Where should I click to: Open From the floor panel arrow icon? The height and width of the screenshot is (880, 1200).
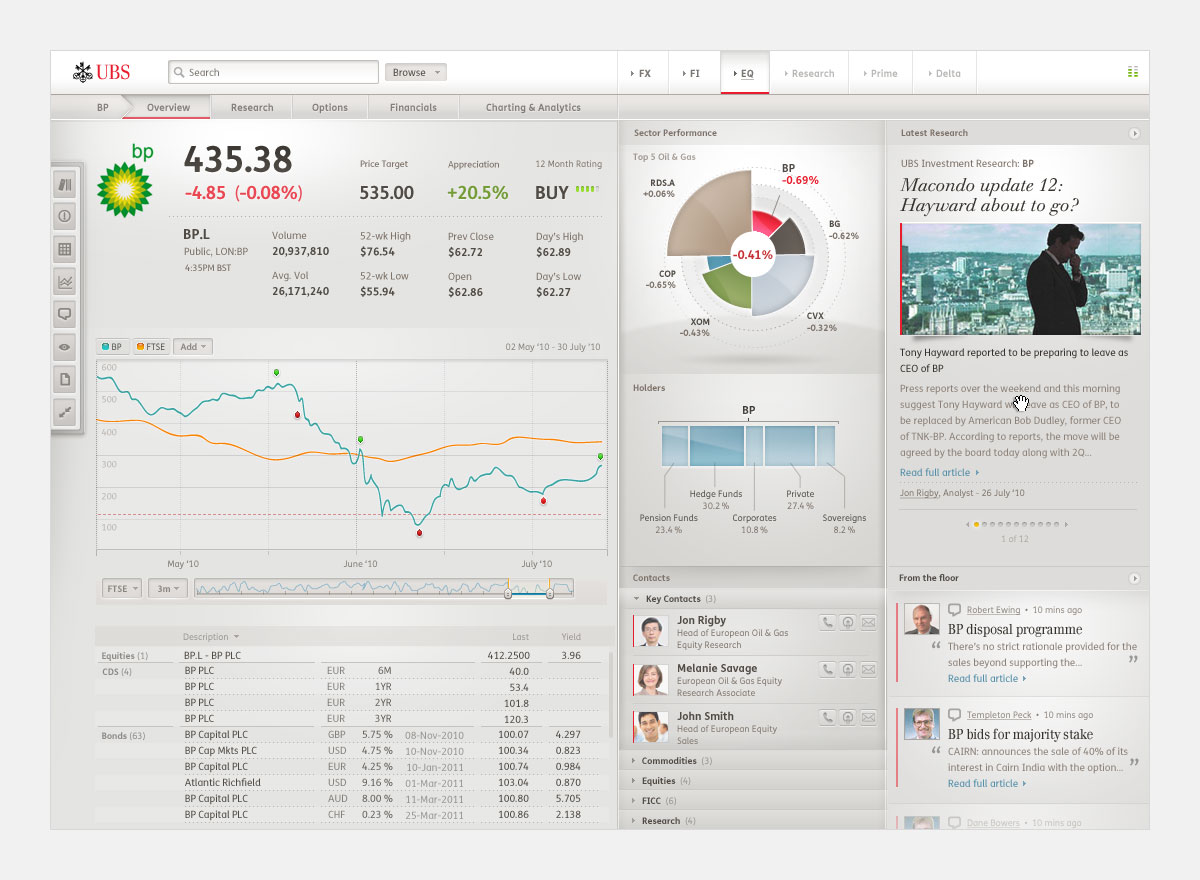point(1135,578)
